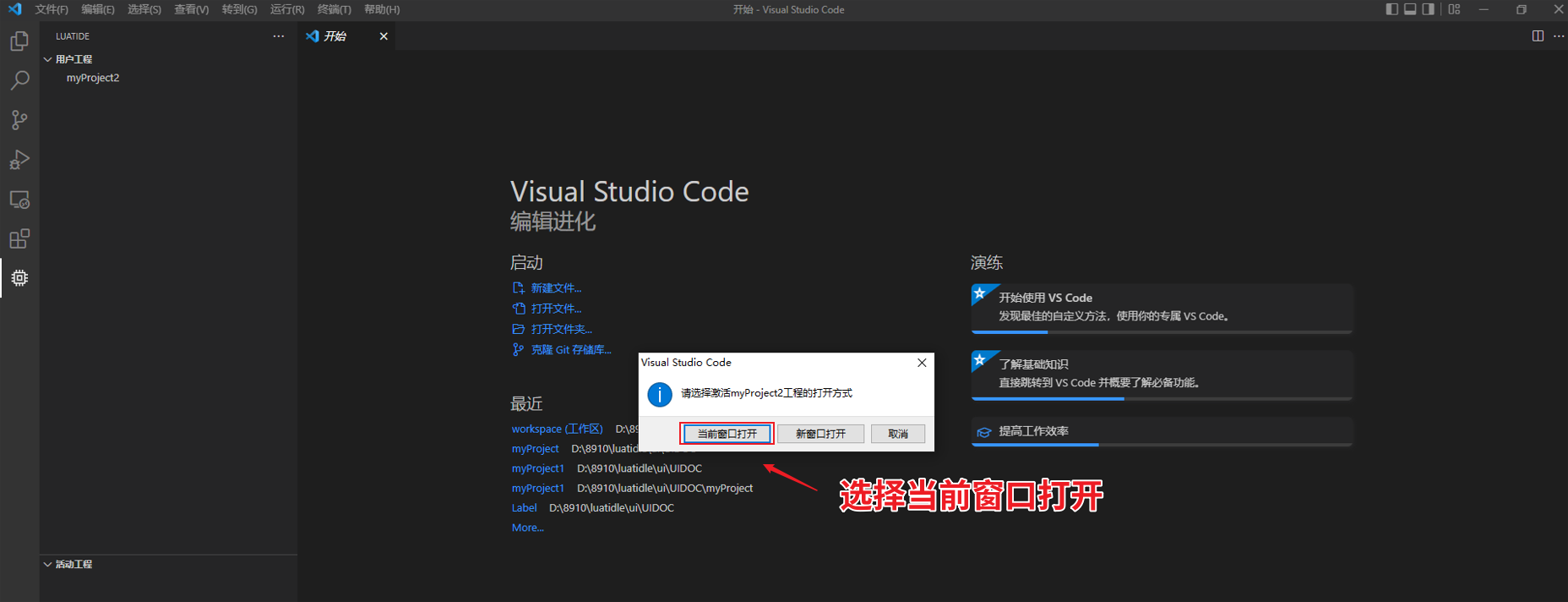This screenshot has width=1568, height=602.
Task: Open the Source Control view icon
Action: pyautogui.click(x=19, y=119)
